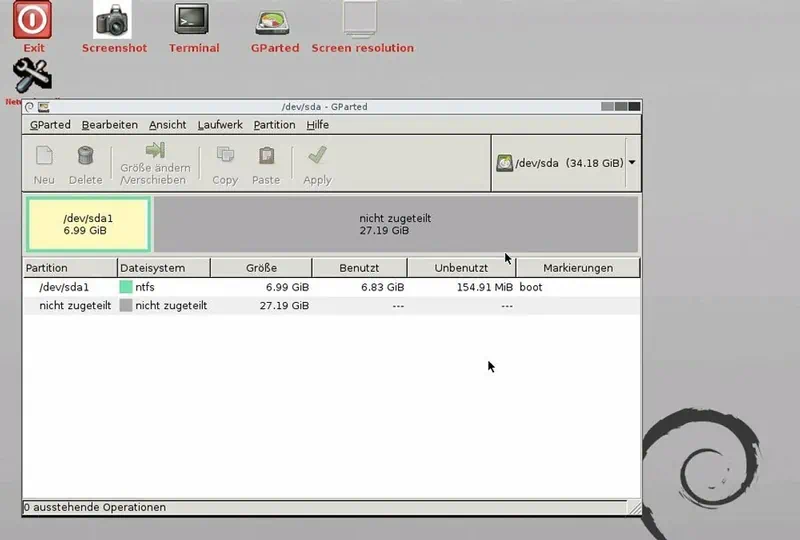The height and width of the screenshot is (540, 800).
Task: Click the boot flag cell
Action: [x=531, y=287]
